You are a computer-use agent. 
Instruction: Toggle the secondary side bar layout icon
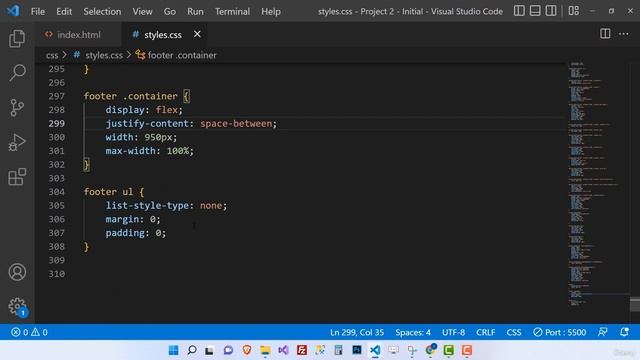[x=551, y=11]
